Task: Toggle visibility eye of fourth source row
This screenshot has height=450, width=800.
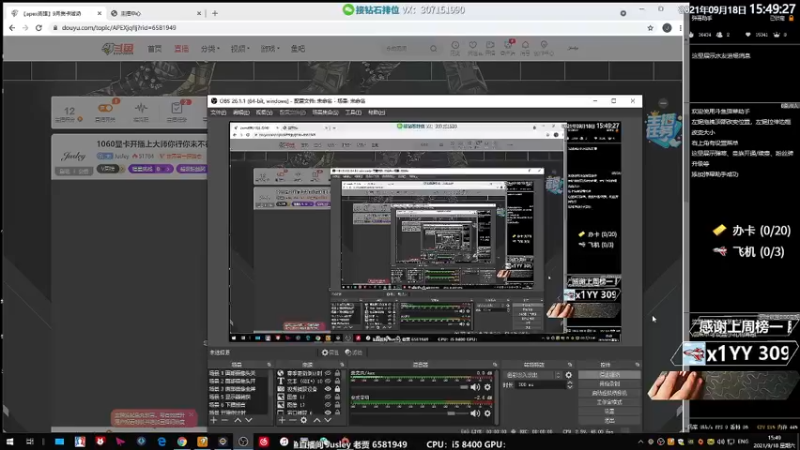Action: tap(328, 397)
